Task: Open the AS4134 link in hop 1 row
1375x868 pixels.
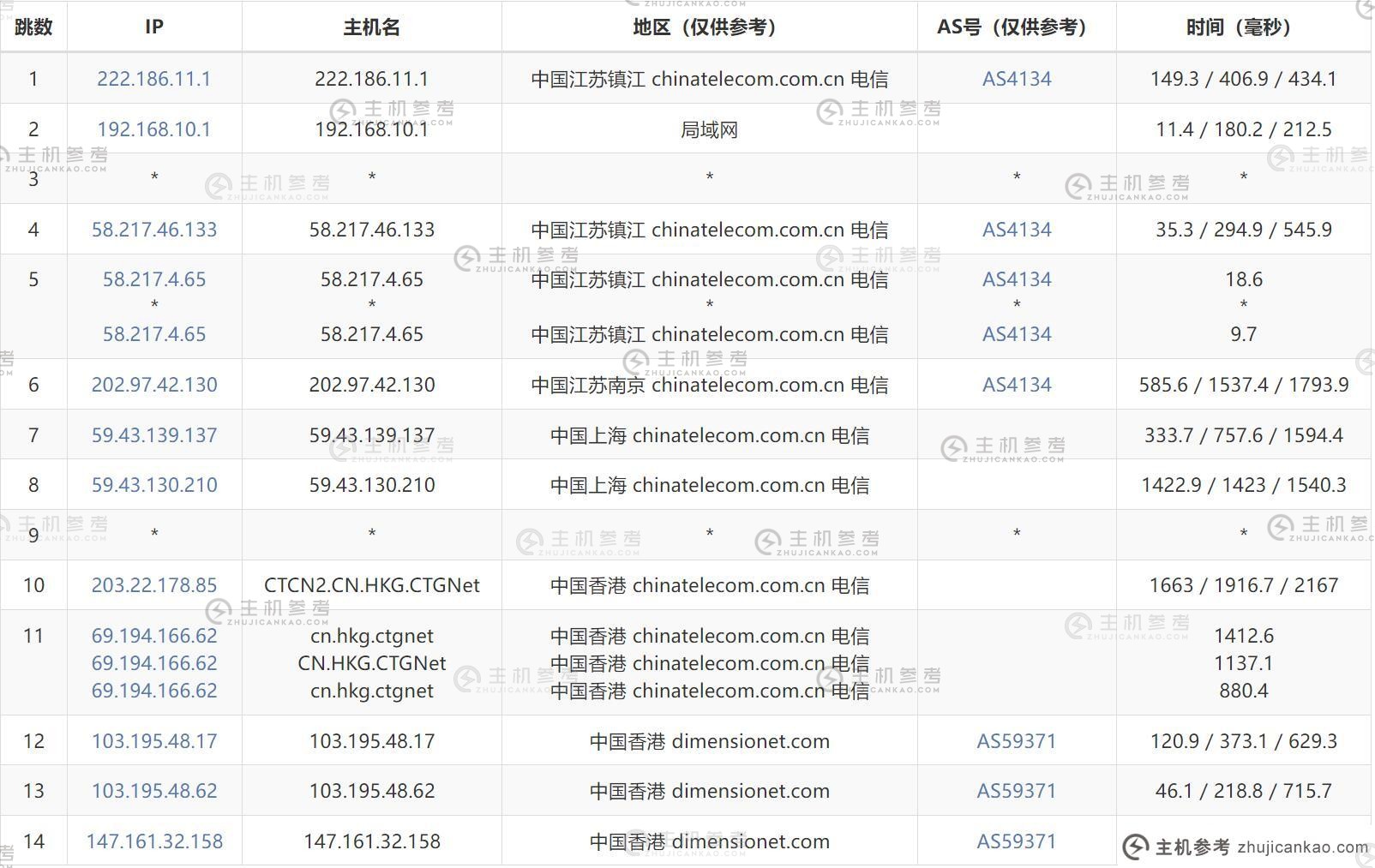Action: tap(1017, 79)
